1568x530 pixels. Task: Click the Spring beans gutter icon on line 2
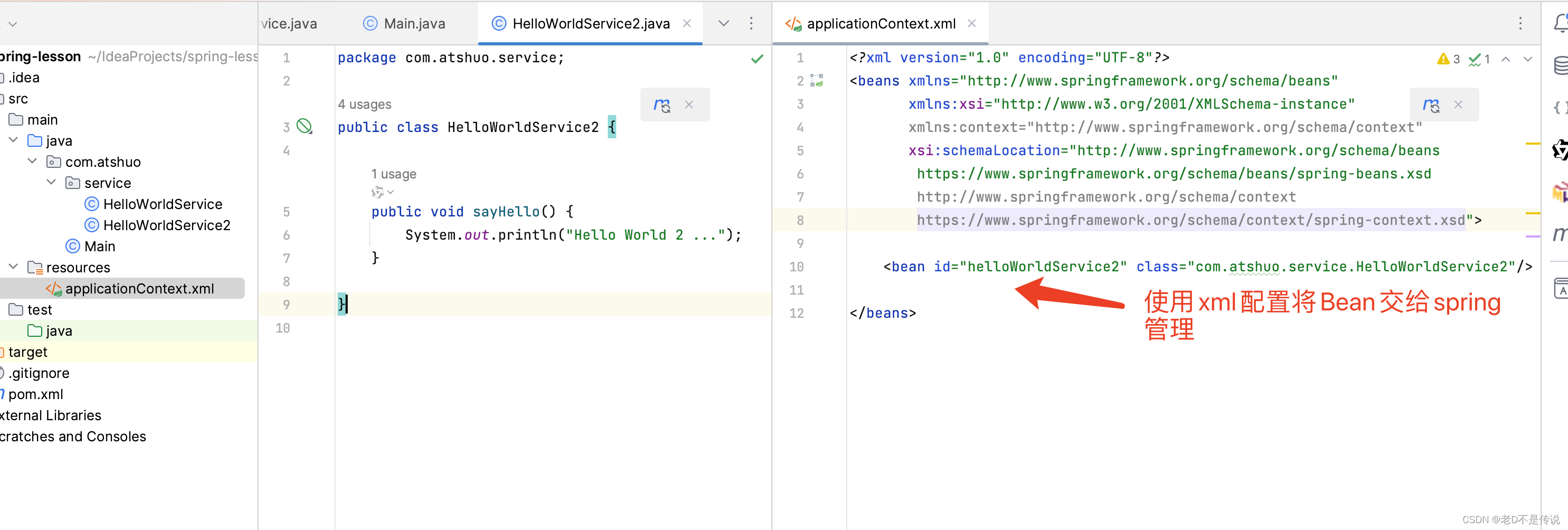pos(817,80)
